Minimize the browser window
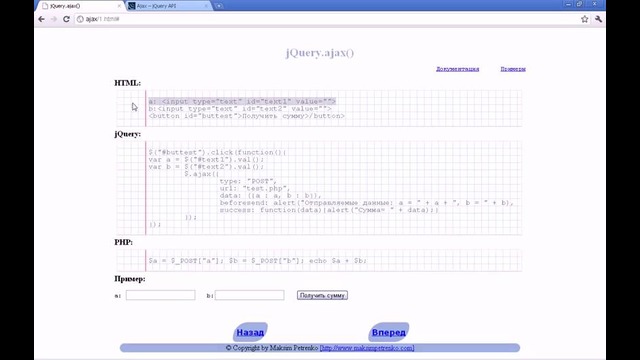The width and height of the screenshot is (640, 360). pyautogui.click(x=568, y=4)
